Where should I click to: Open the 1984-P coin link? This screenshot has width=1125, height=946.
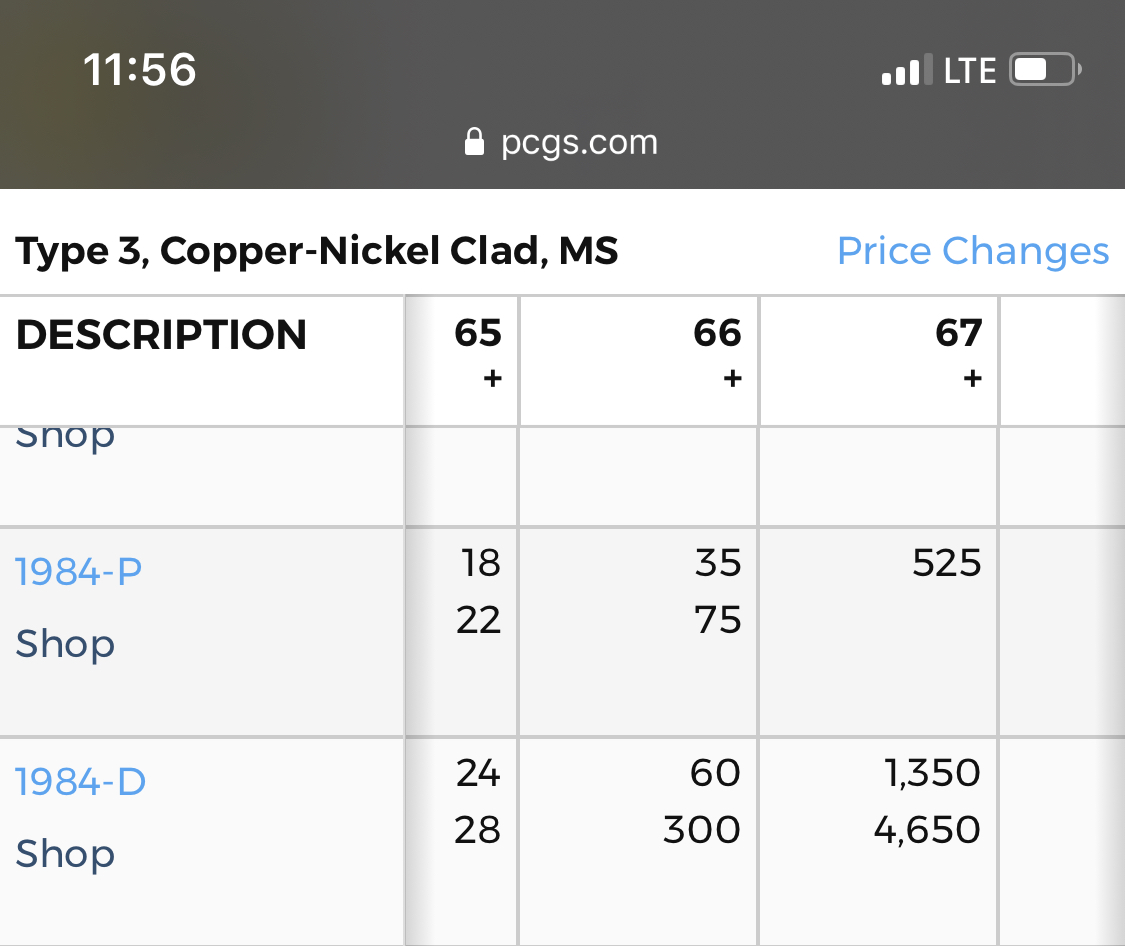click(x=78, y=571)
